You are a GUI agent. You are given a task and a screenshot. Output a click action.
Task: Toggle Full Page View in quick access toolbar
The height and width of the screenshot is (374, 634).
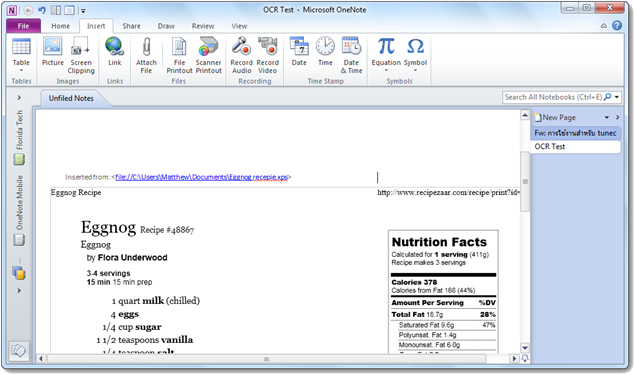click(x=70, y=10)
